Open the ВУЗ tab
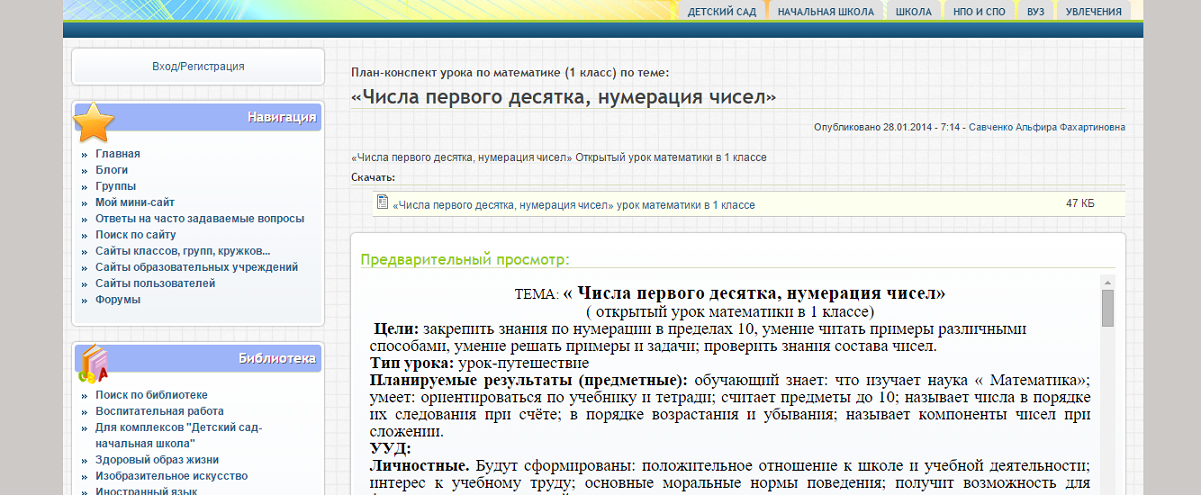Viewport: 1201px width, 495px height. point(1035,12)
